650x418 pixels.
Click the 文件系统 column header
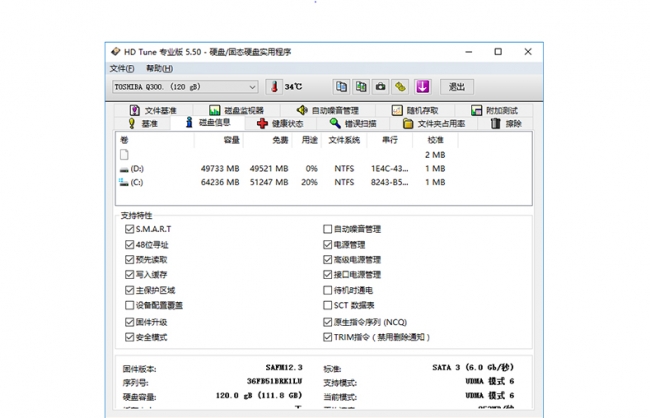click(344, 140)
